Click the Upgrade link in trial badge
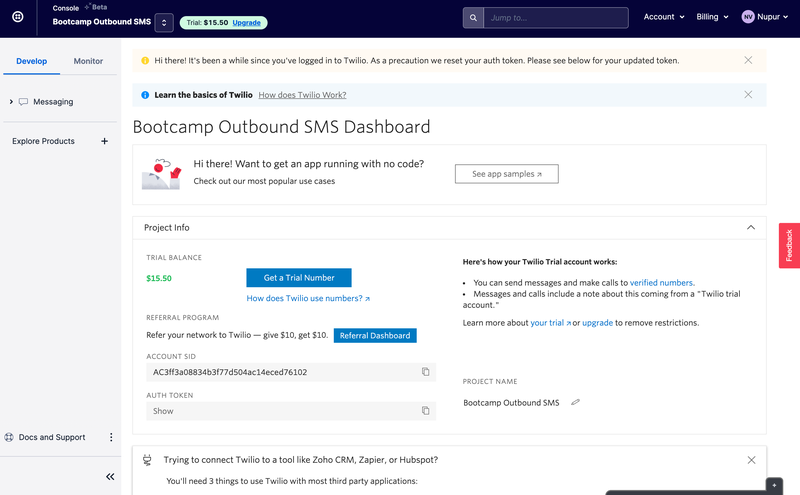 pos(246,22)
